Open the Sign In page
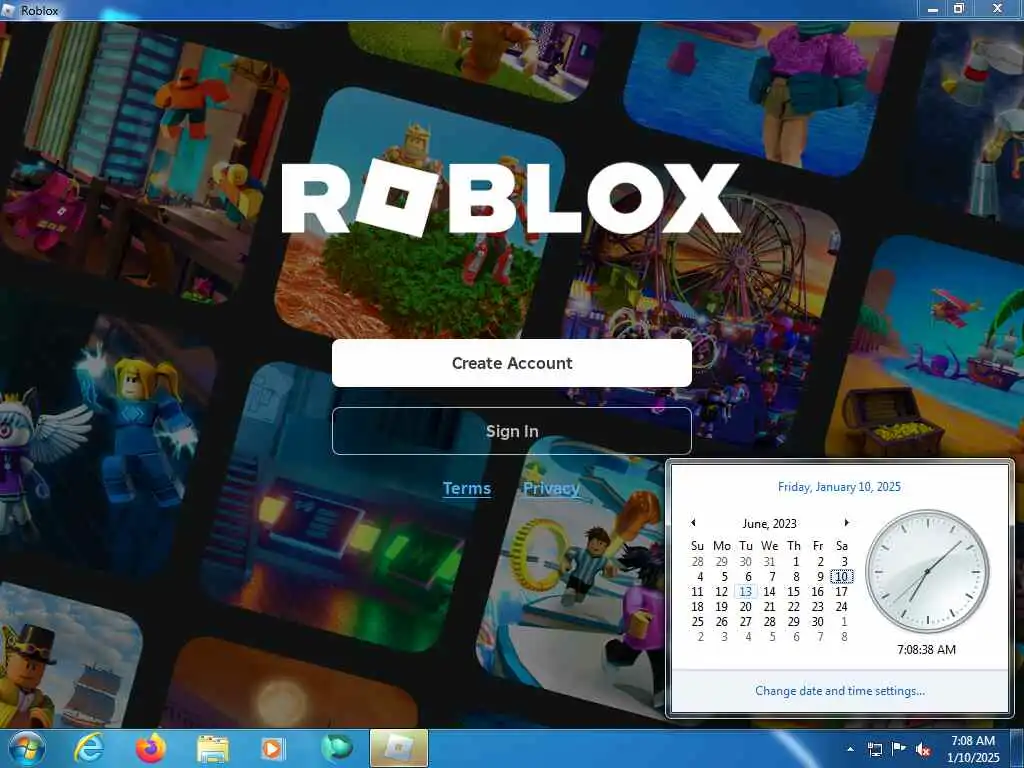This screenshot has height=768, width=1024. pyautogui.click(x=511, y=431)
